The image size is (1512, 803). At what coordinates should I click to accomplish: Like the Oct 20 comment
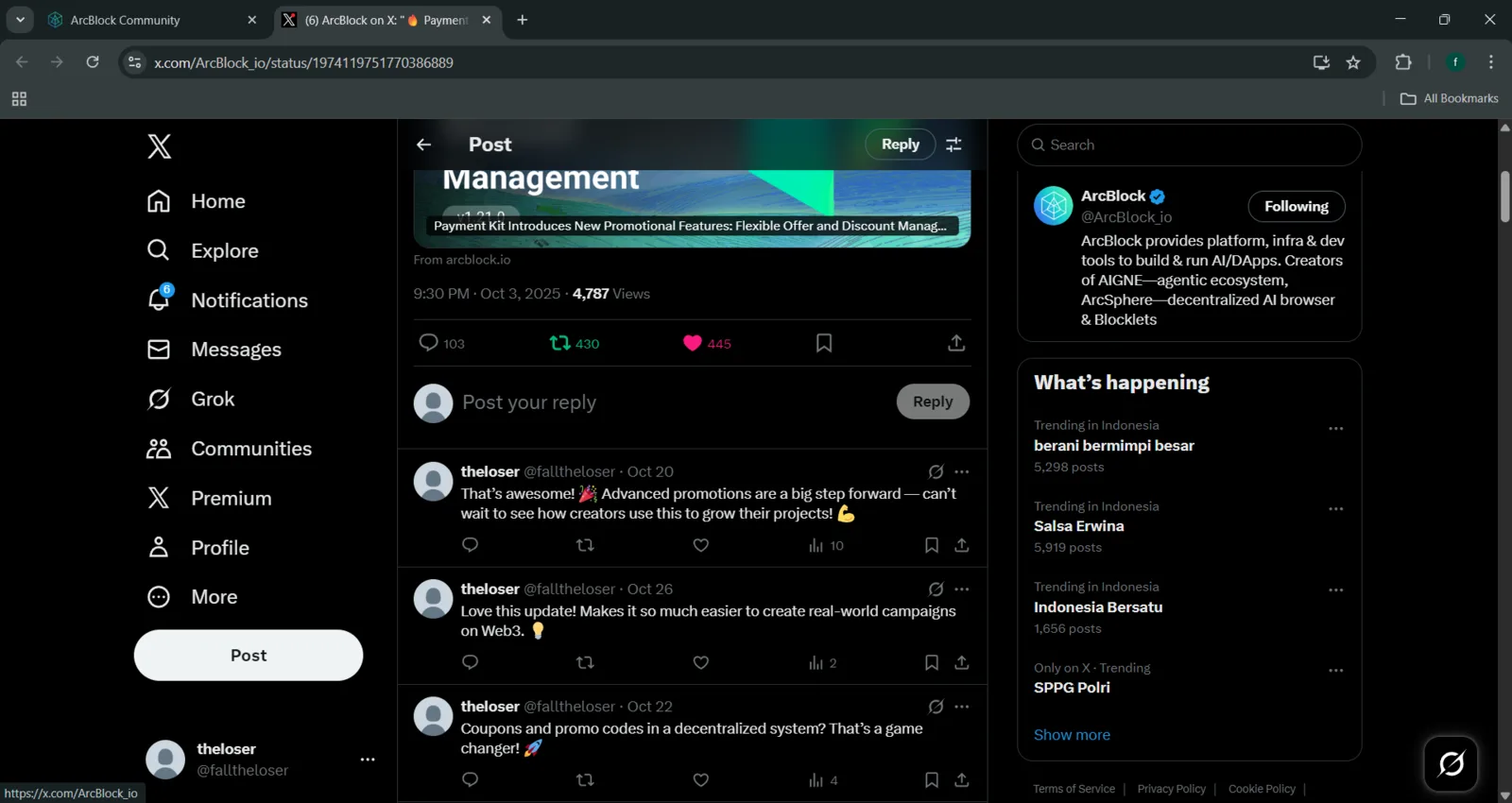pos(701,545)
